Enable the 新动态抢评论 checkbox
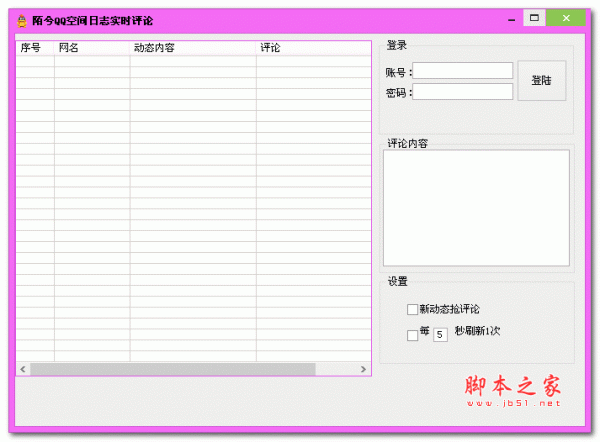The image size is (600, 442). coord(412,309)
